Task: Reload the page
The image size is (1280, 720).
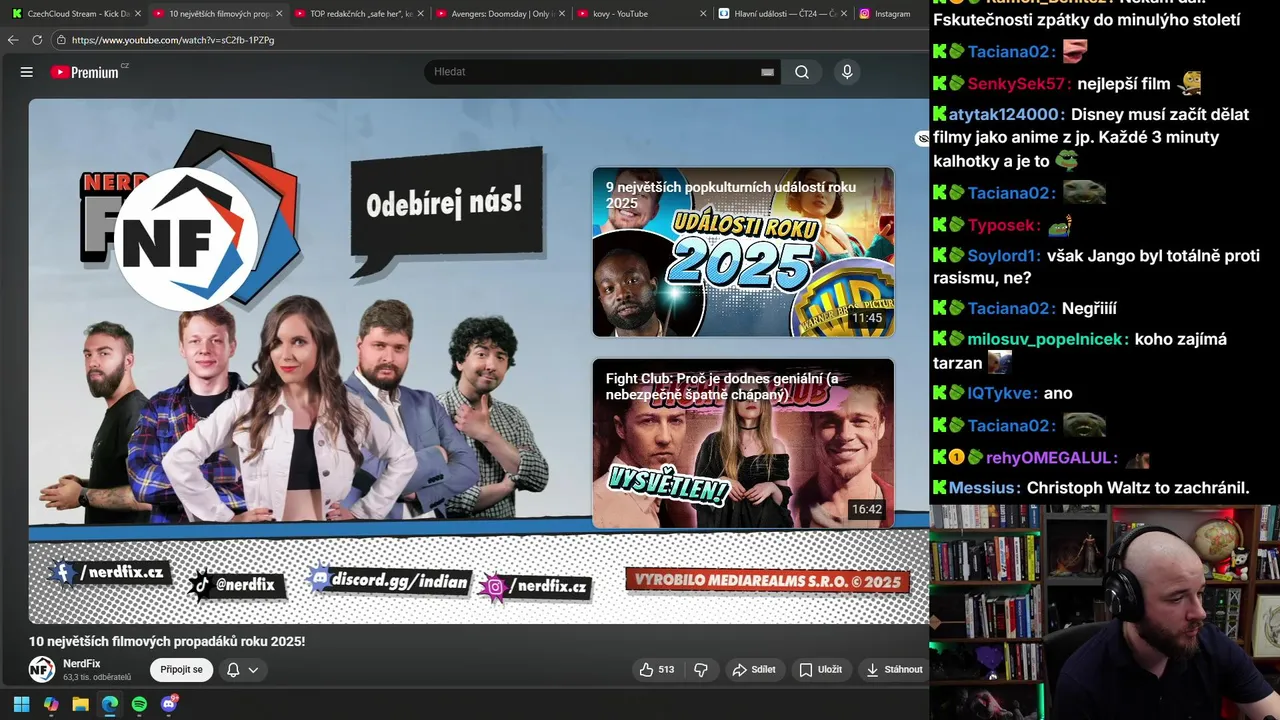Action: click(37, 40)
